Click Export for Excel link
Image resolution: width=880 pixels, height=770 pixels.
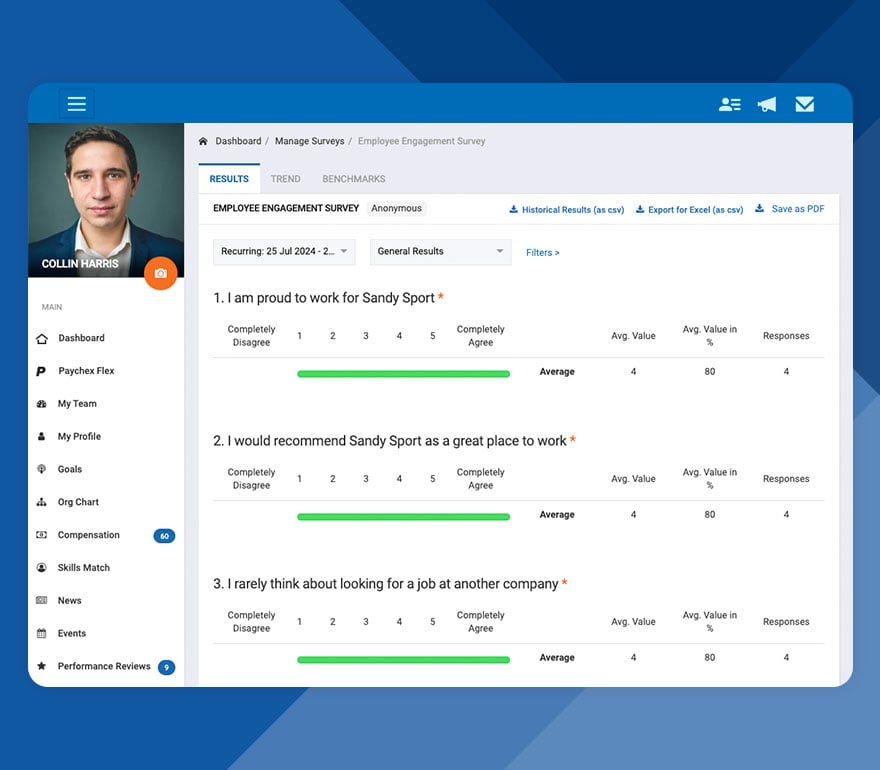pos(689,210)
